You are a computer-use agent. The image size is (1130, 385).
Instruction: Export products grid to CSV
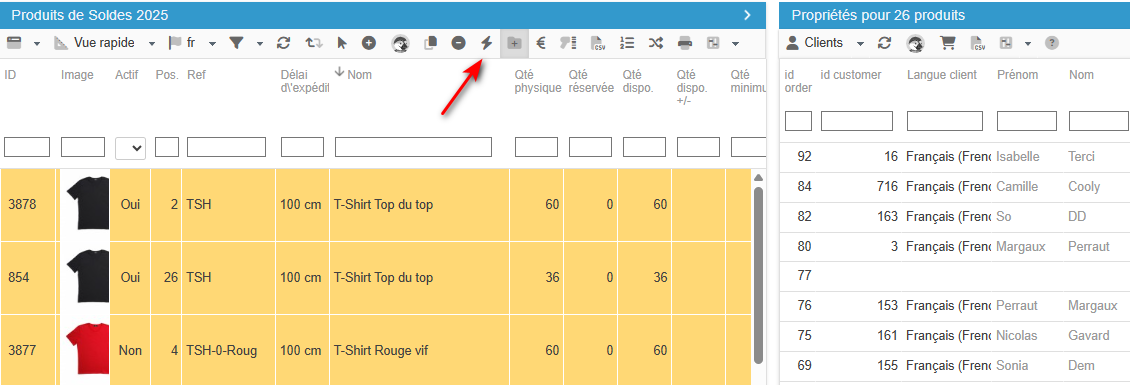(x=597, y=43)
